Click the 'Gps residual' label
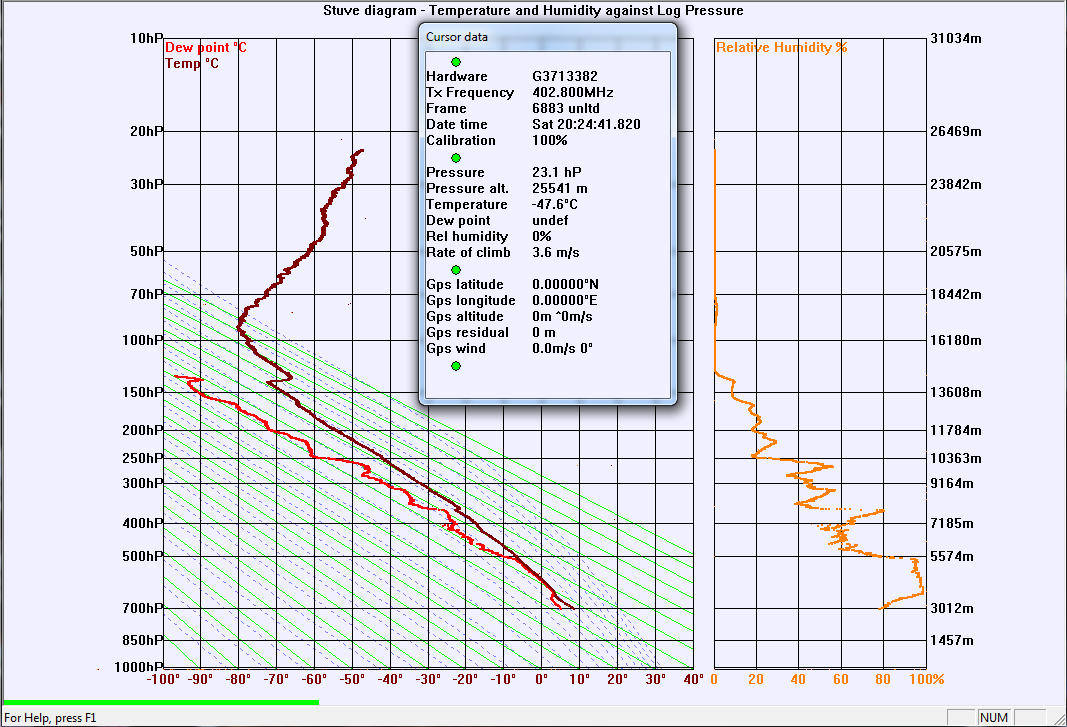The width and height of the screenshot is (1067, 727). (x=467, y=332)
